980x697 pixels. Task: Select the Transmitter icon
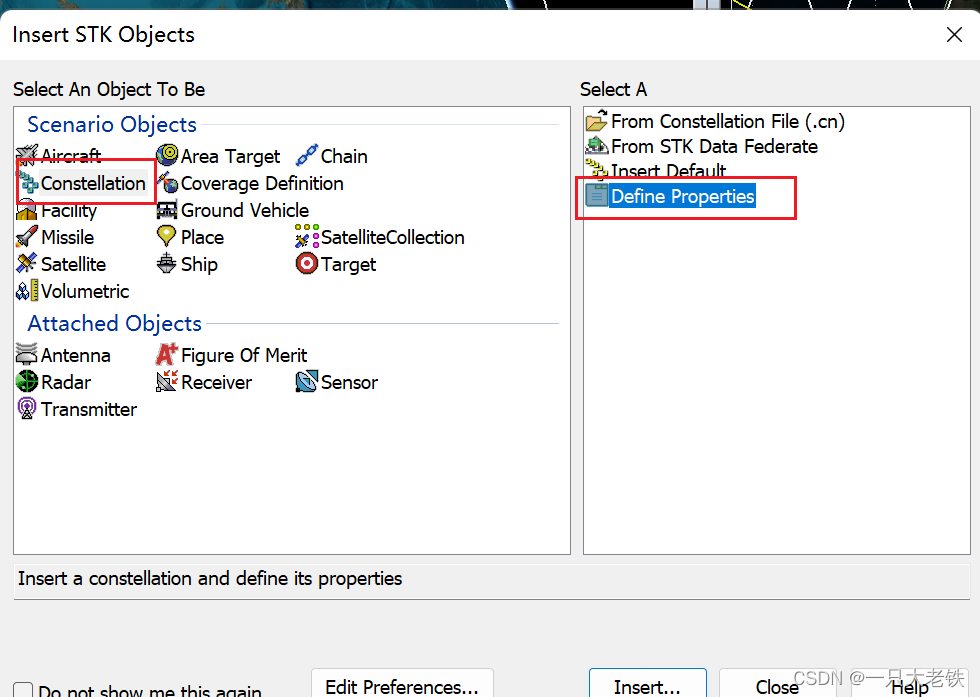pos(27,408)
